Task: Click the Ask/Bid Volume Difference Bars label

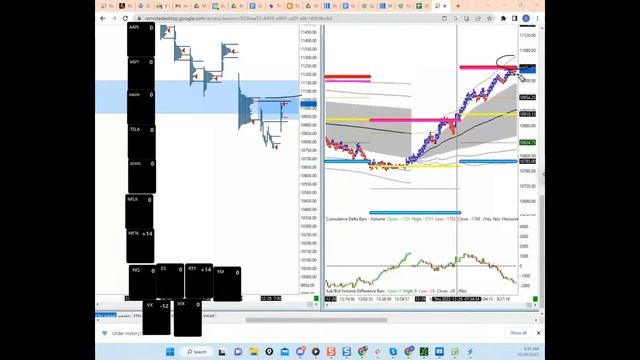Action: point(355,291)
